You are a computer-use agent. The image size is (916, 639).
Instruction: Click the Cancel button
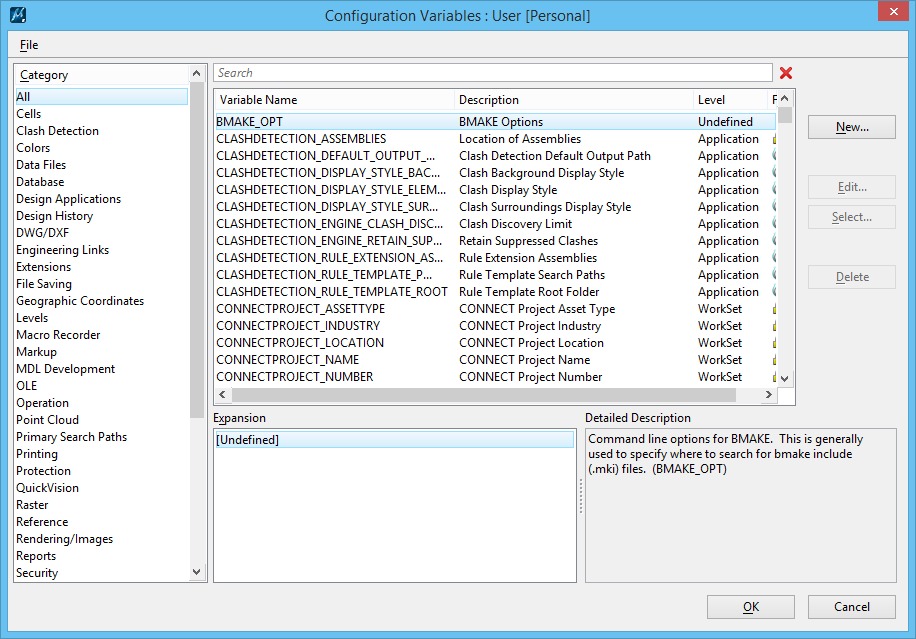[852, 607]
